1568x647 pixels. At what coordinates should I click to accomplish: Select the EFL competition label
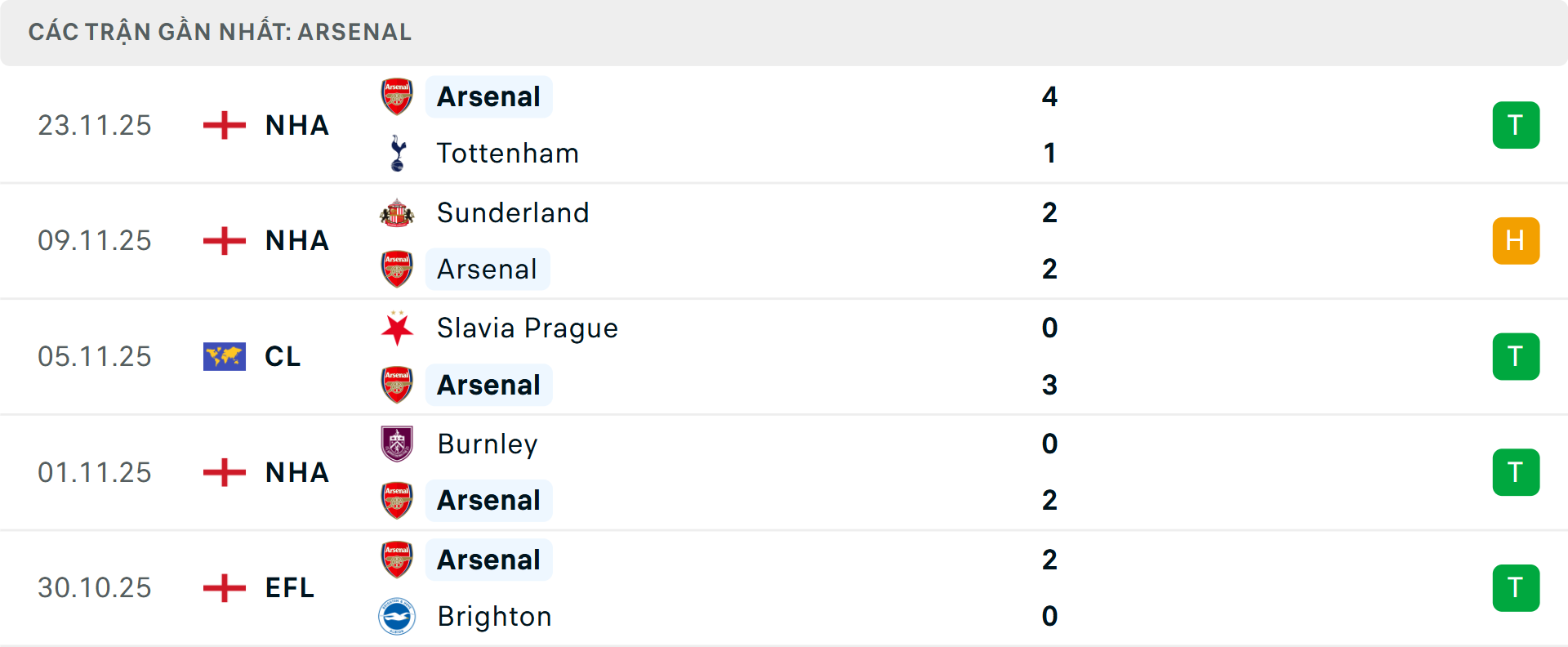pyautogui.click(x=289, y=587)
